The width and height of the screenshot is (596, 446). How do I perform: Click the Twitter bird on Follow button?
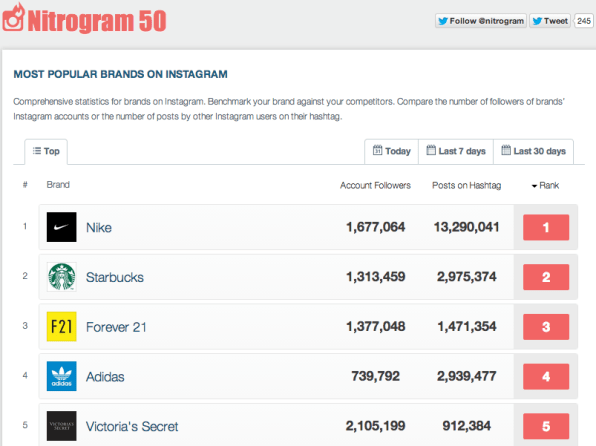coord(443,21)
